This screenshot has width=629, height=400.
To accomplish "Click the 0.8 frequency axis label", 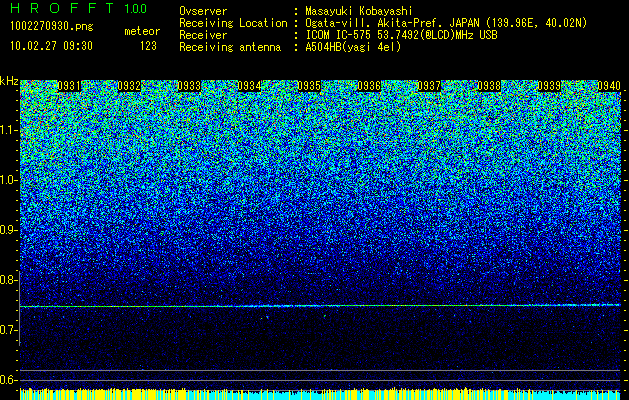I will pyautogui.click(x=8, y=280).
